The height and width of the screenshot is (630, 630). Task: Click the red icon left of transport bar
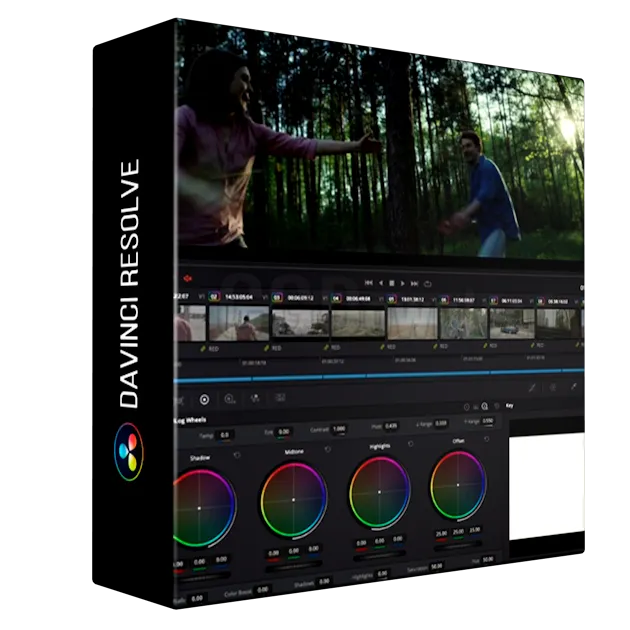click(x=188, y=278)
